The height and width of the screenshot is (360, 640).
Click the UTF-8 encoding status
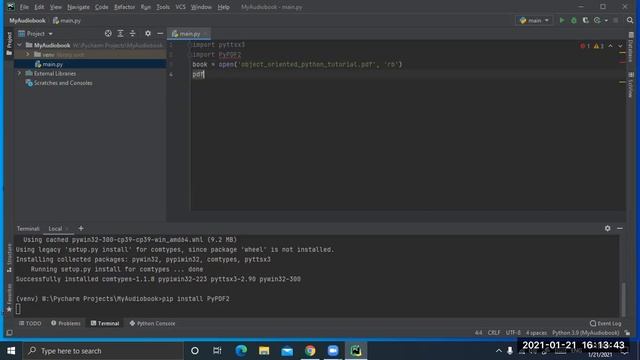[x=513, y=333]
